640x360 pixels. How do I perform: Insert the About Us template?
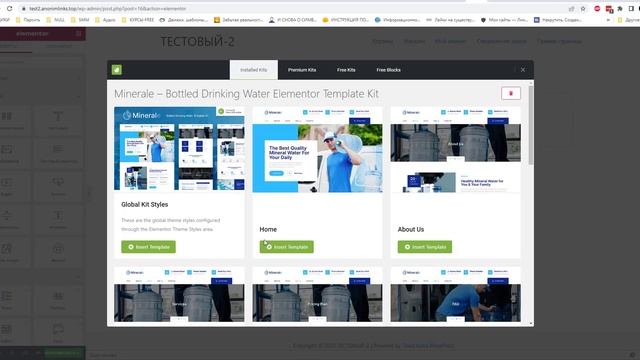coord(425,247)
